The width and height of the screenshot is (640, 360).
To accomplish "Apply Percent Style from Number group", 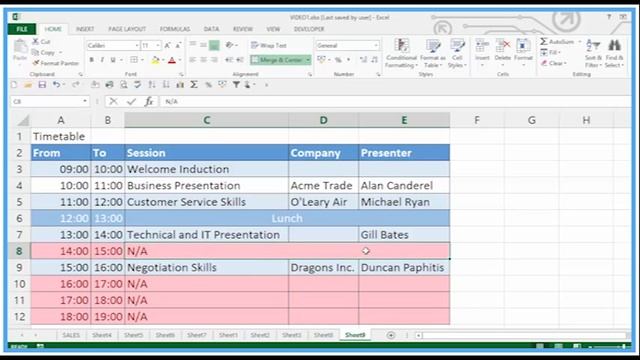I will pos(338,60).
